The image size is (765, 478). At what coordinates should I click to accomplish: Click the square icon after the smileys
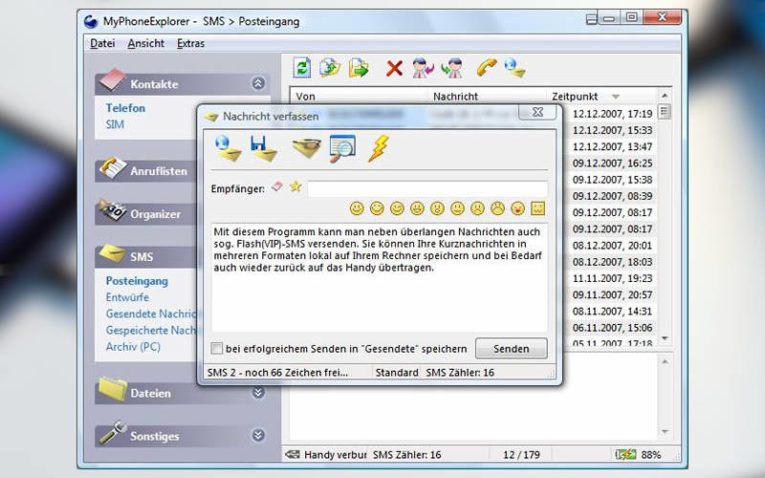[x=538, y=209]
